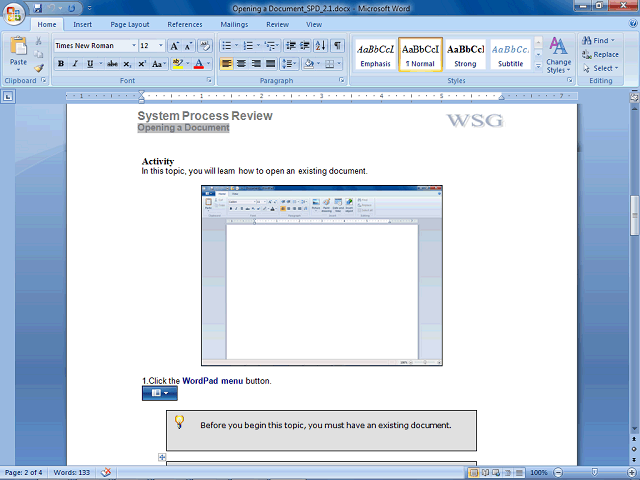Apply the Subtitle style

(x=510, y=55)
